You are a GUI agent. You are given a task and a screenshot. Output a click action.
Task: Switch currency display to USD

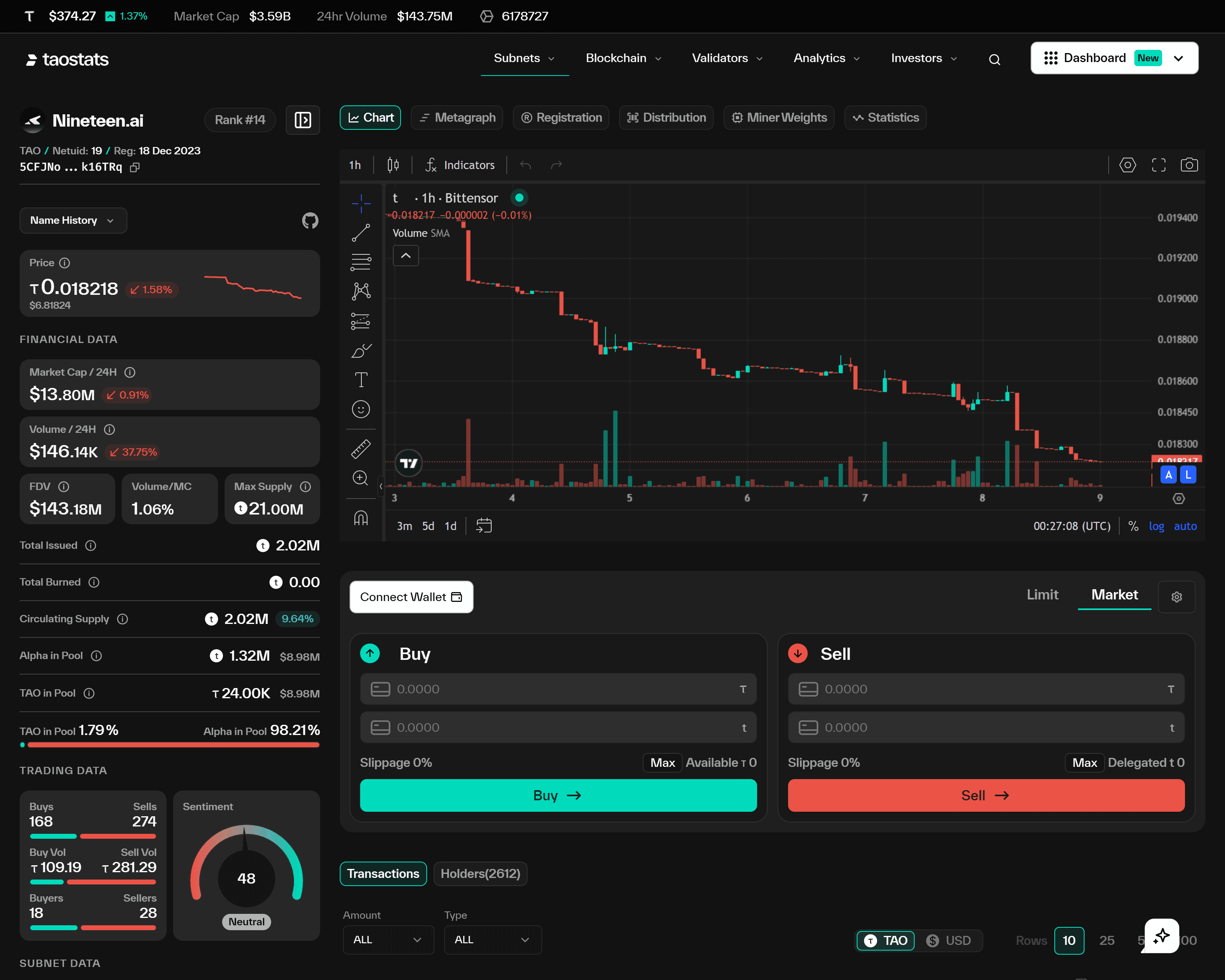coord(949,940)
